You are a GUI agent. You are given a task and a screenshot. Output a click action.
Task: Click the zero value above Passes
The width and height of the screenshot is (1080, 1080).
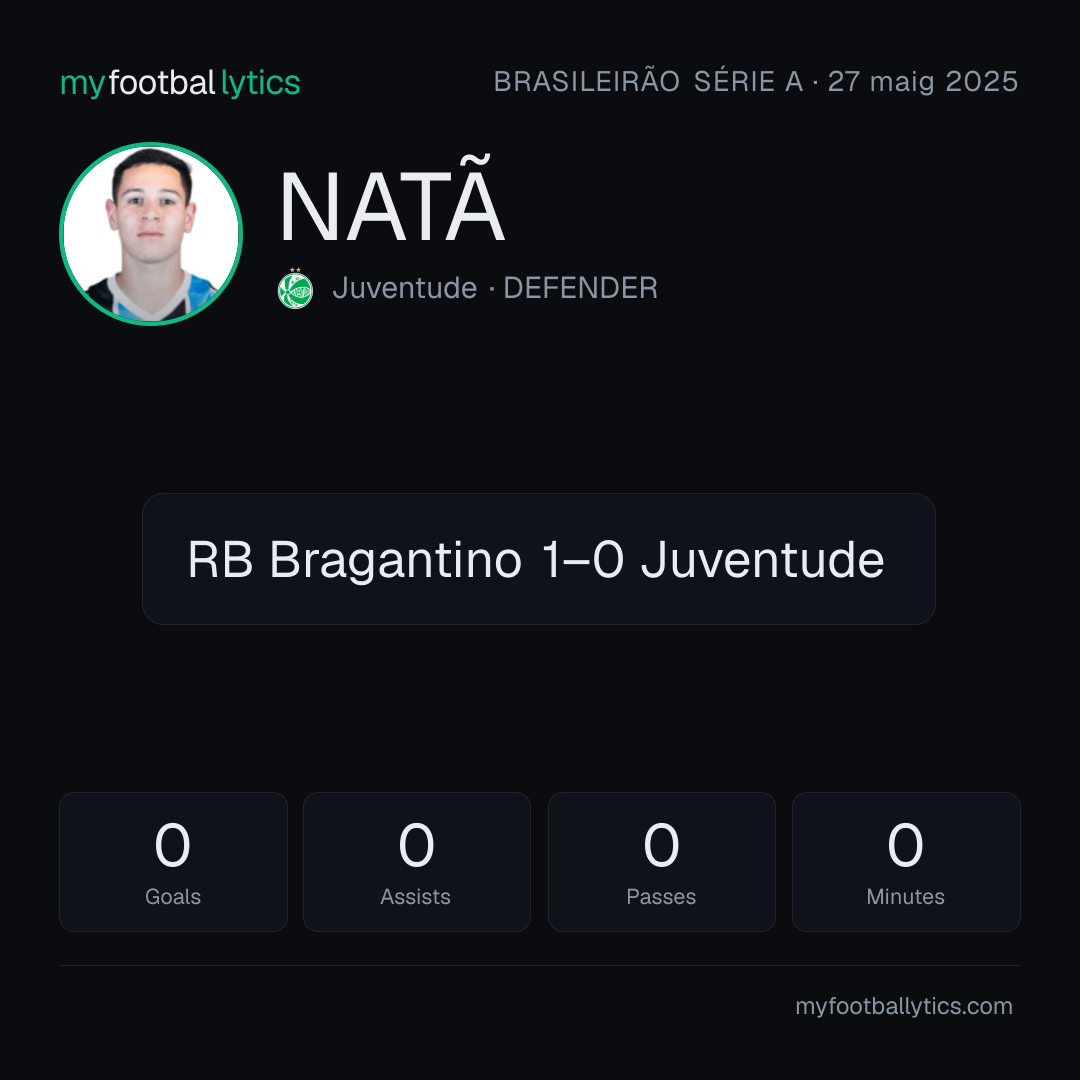tap(661, 845)
